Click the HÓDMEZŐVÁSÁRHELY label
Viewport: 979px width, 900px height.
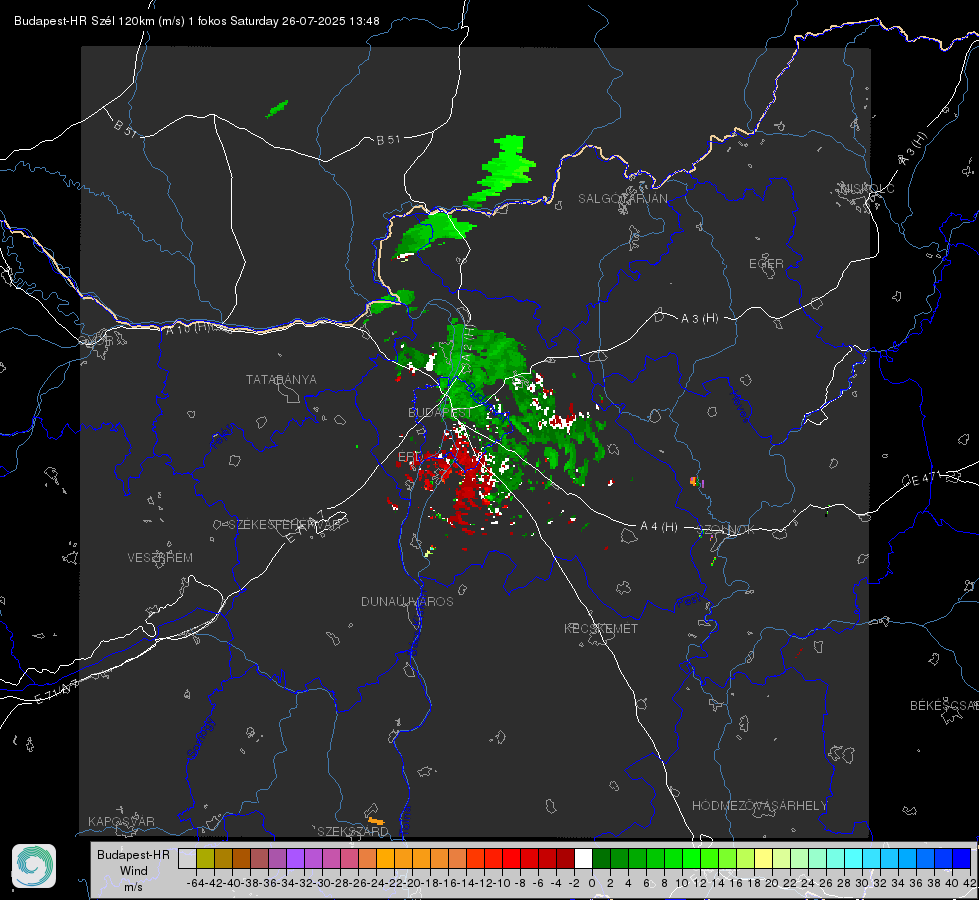(759, 806)
